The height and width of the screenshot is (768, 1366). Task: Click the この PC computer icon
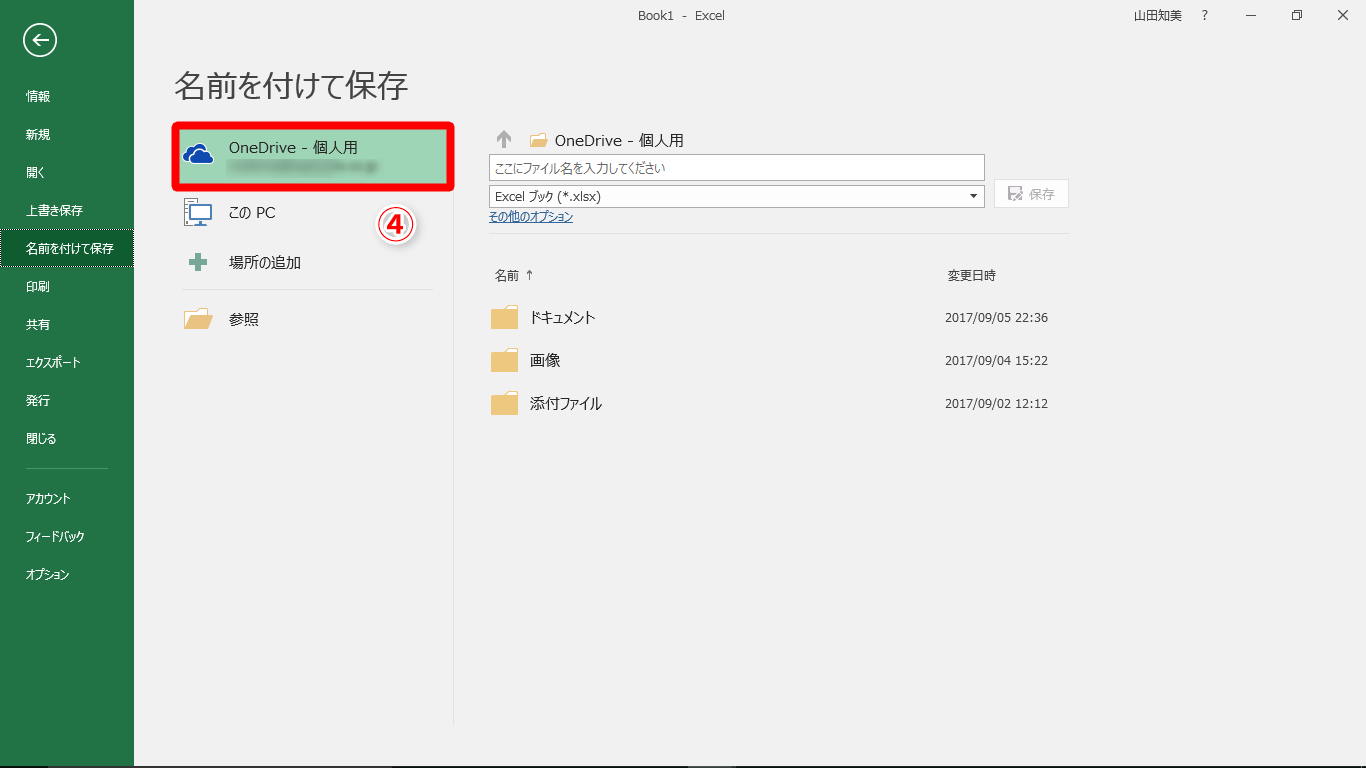[x=198, y=212]
